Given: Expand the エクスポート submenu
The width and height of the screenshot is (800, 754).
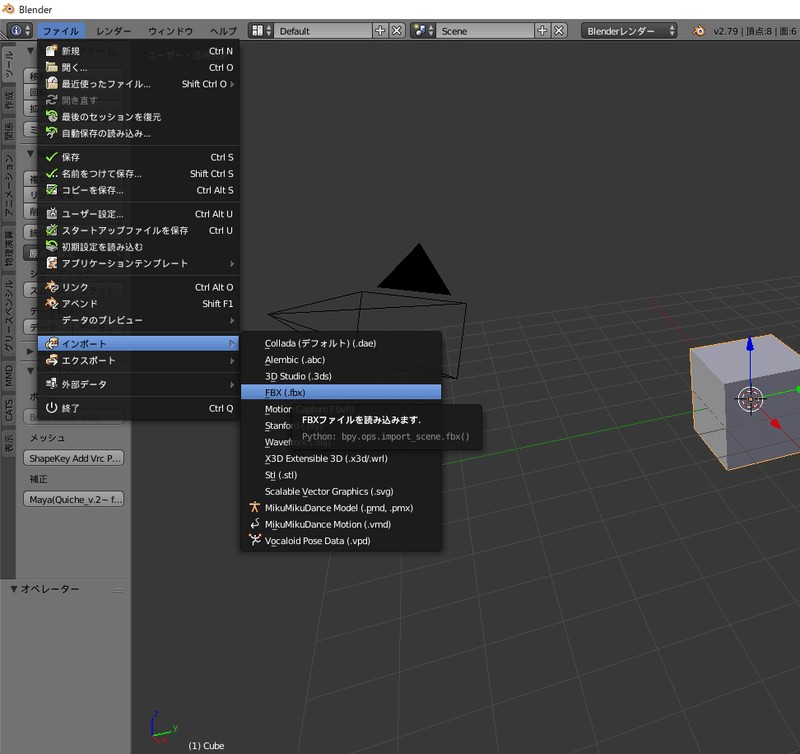Looking at the screenshot, I should point(232,361).
